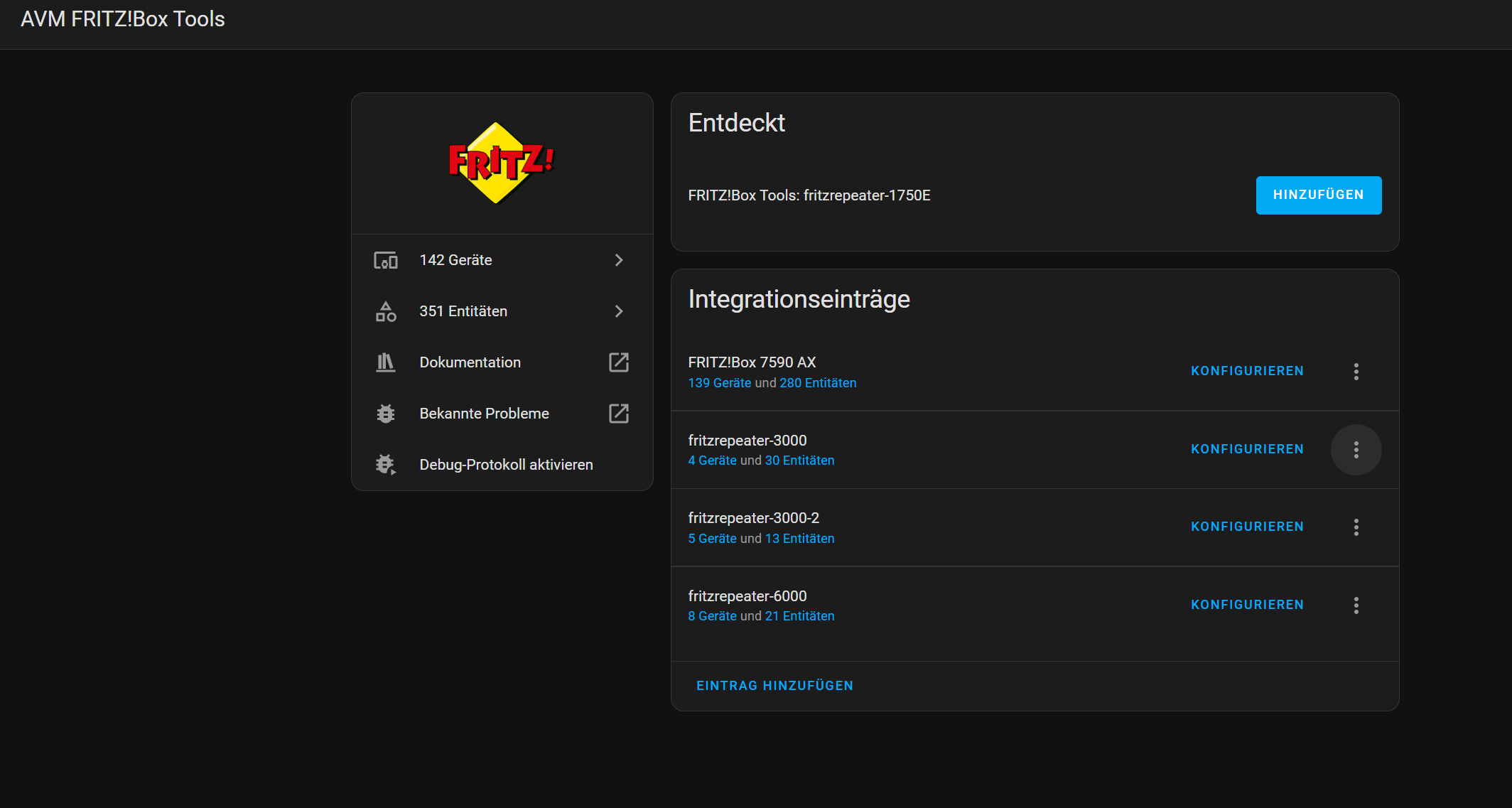This screenshot has height=808, width=1512.
Task: Configure the fritzrepeater-6000 entry
Action: (1248, 605)
